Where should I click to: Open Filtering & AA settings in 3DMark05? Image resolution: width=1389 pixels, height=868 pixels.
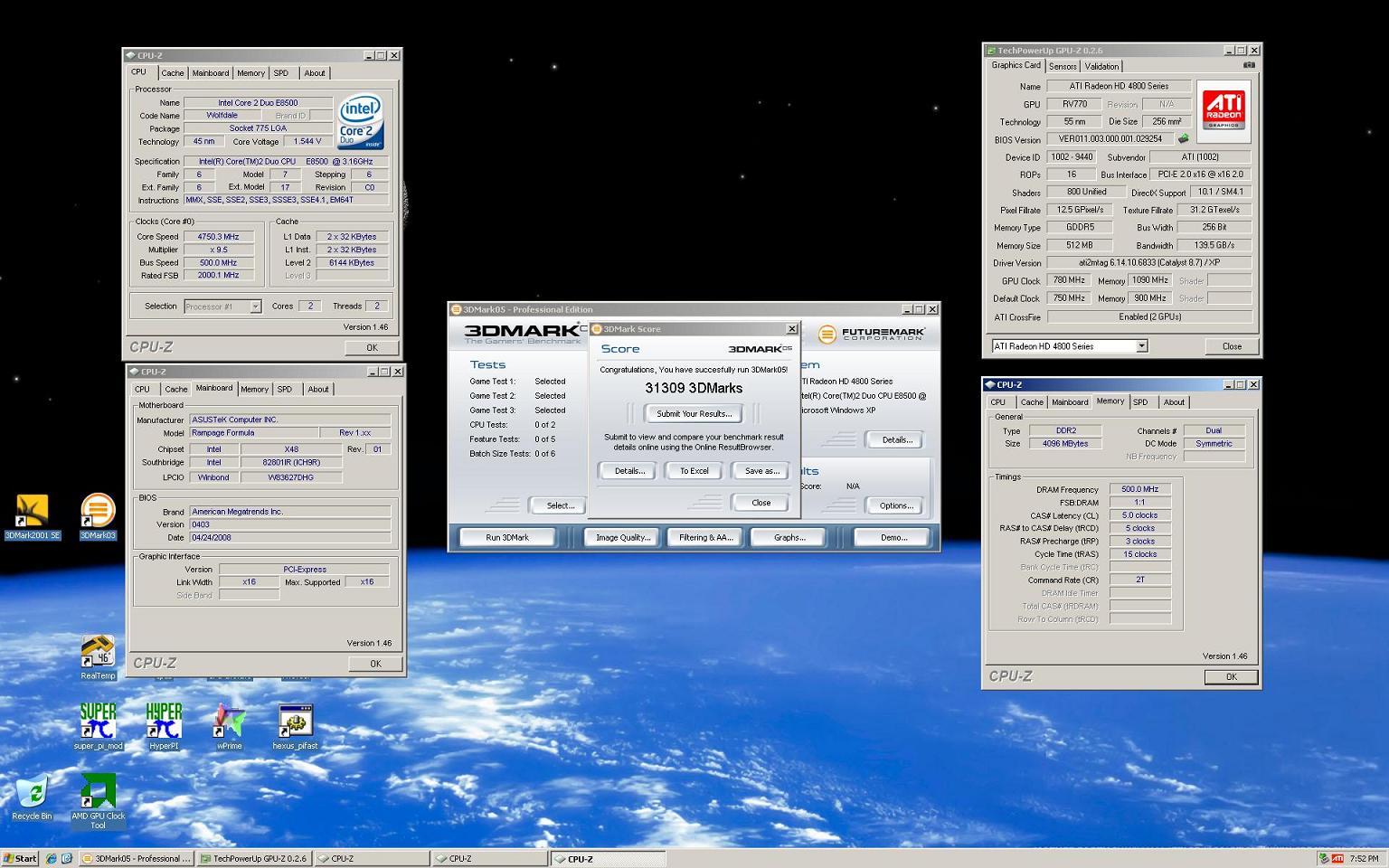(x=705, y=537)
